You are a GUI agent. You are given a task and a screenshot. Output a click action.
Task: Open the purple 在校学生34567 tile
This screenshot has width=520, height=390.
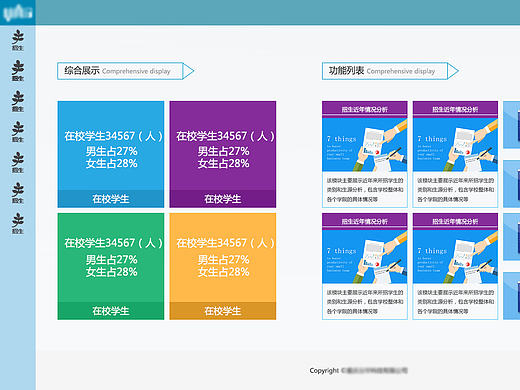click(223, 154)
